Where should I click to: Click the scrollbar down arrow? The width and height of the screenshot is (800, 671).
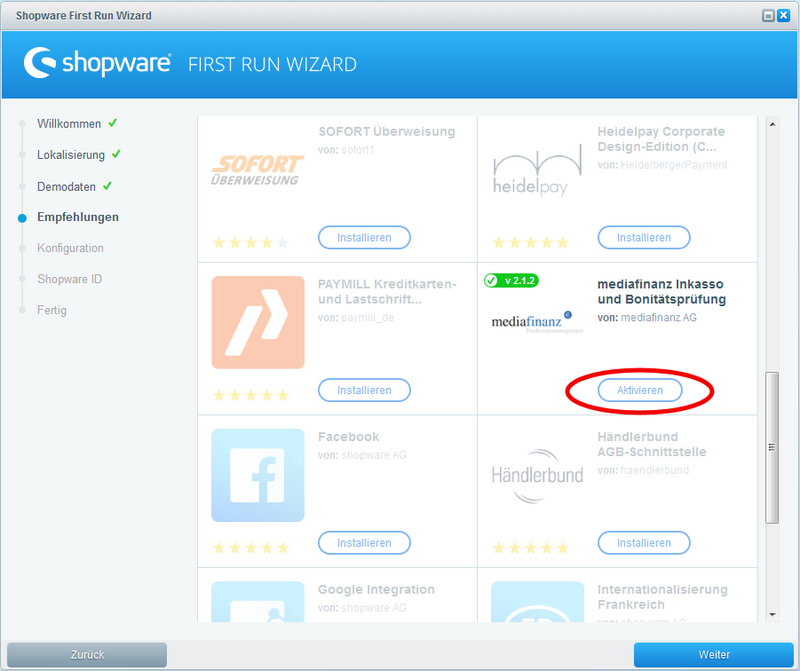pyautogui.click(x=772, y=615)
